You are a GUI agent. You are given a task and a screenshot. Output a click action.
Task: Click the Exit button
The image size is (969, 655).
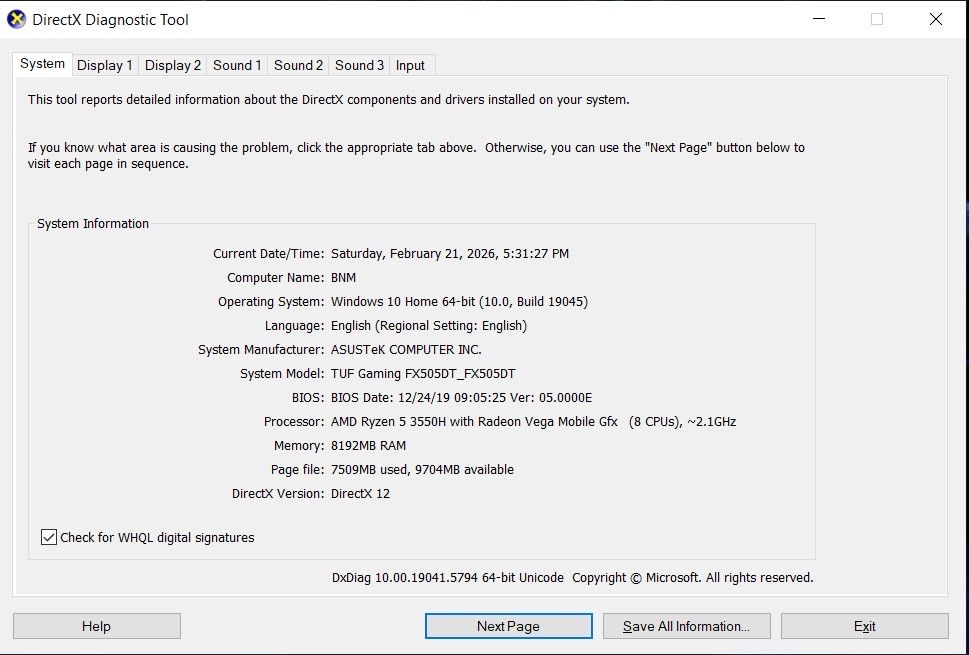click(865, 626)
